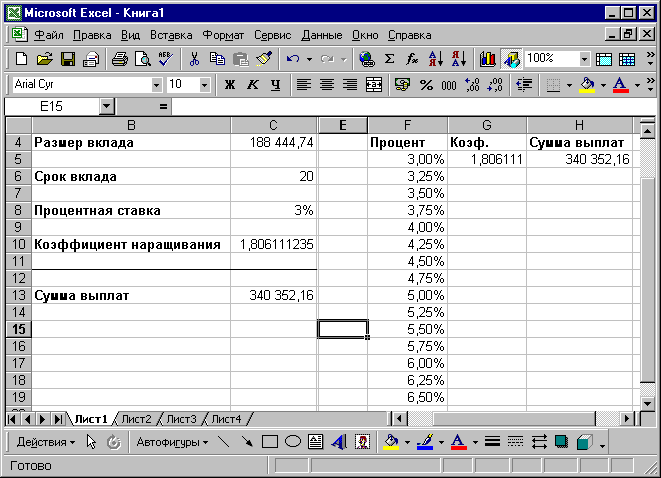The width and height of the screenshot is (661, 478).
Task: Open the Данные menu
Action: (x=322, y=35)
